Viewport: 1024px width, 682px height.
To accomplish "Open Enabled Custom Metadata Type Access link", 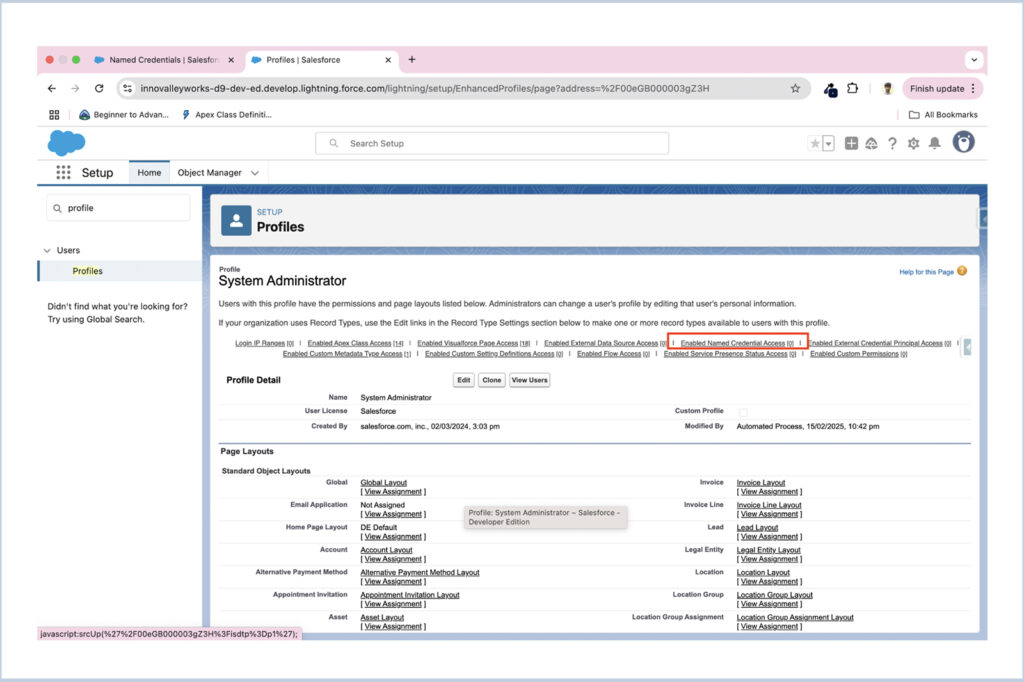I will [x=347, y=353].
